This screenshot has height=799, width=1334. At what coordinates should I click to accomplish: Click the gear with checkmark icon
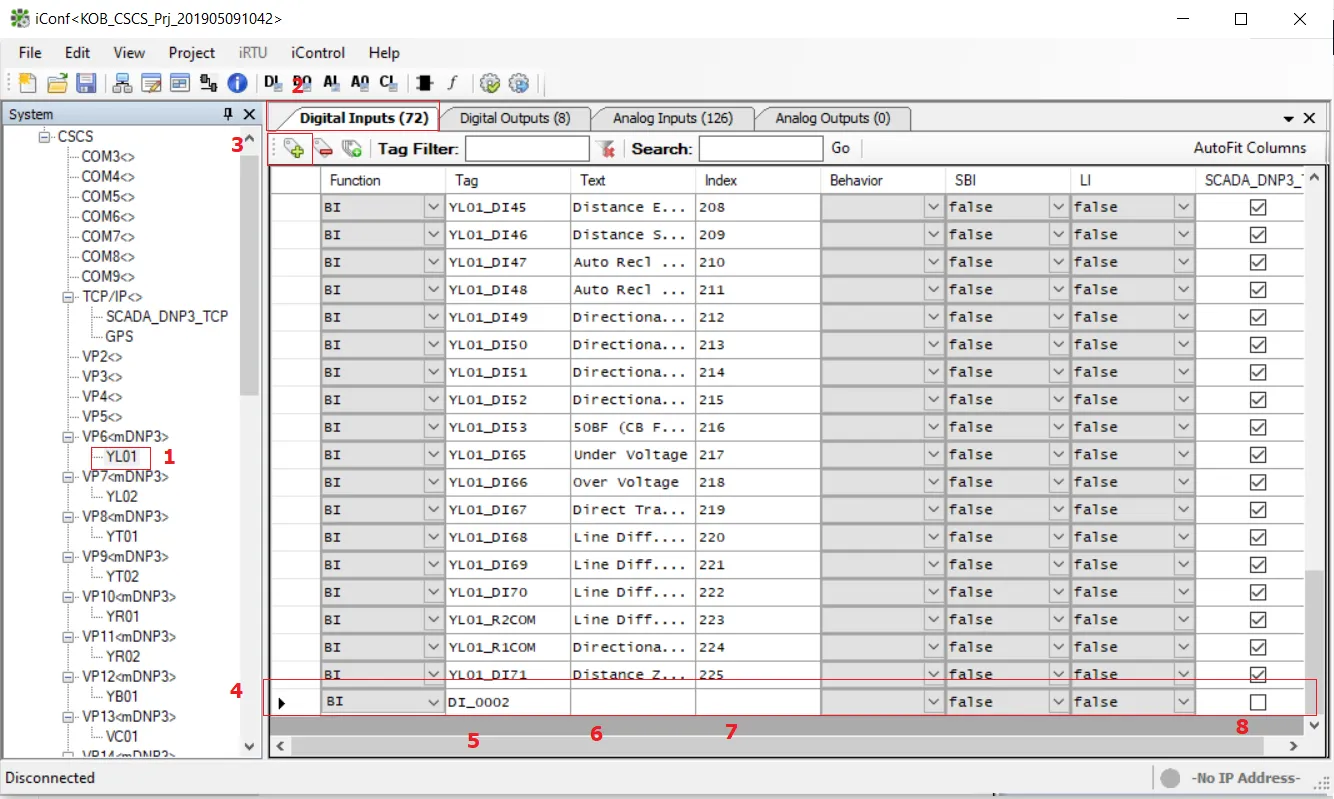490,83
